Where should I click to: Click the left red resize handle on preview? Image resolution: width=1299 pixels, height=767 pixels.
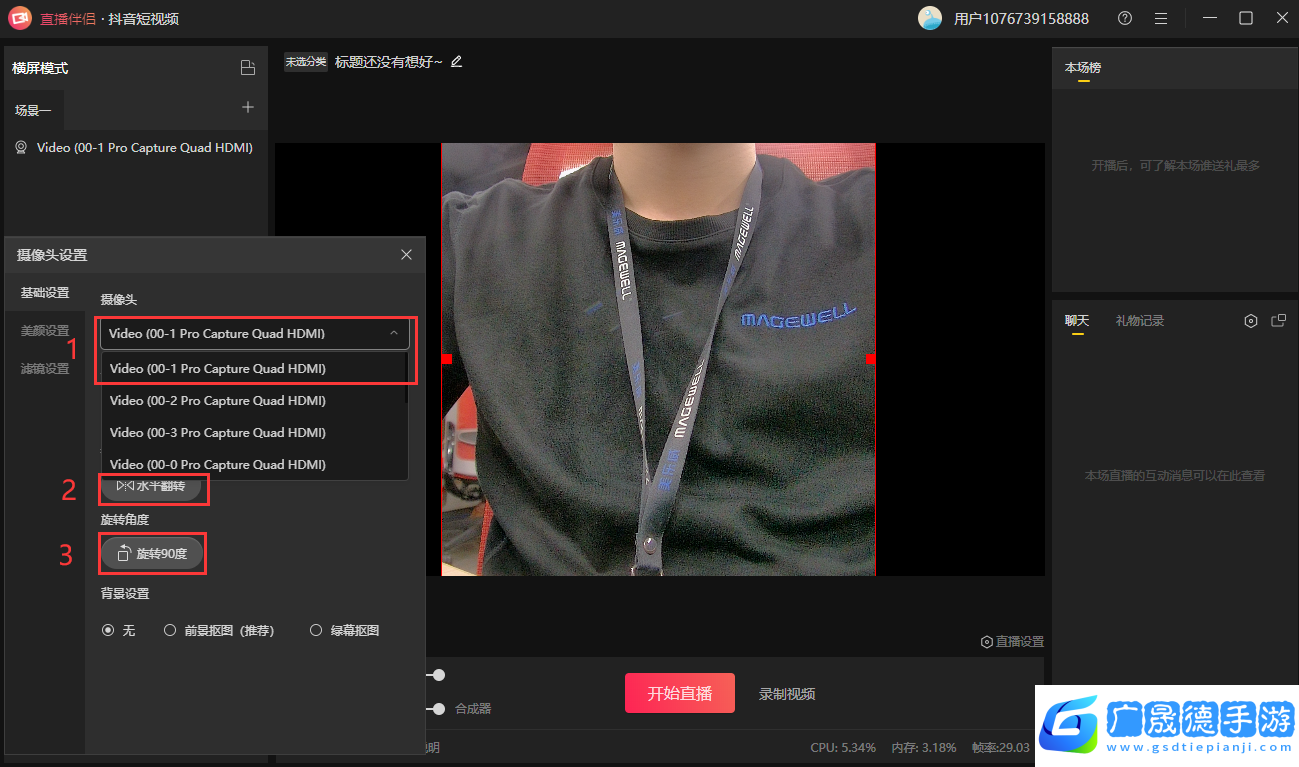coord(447,358)
